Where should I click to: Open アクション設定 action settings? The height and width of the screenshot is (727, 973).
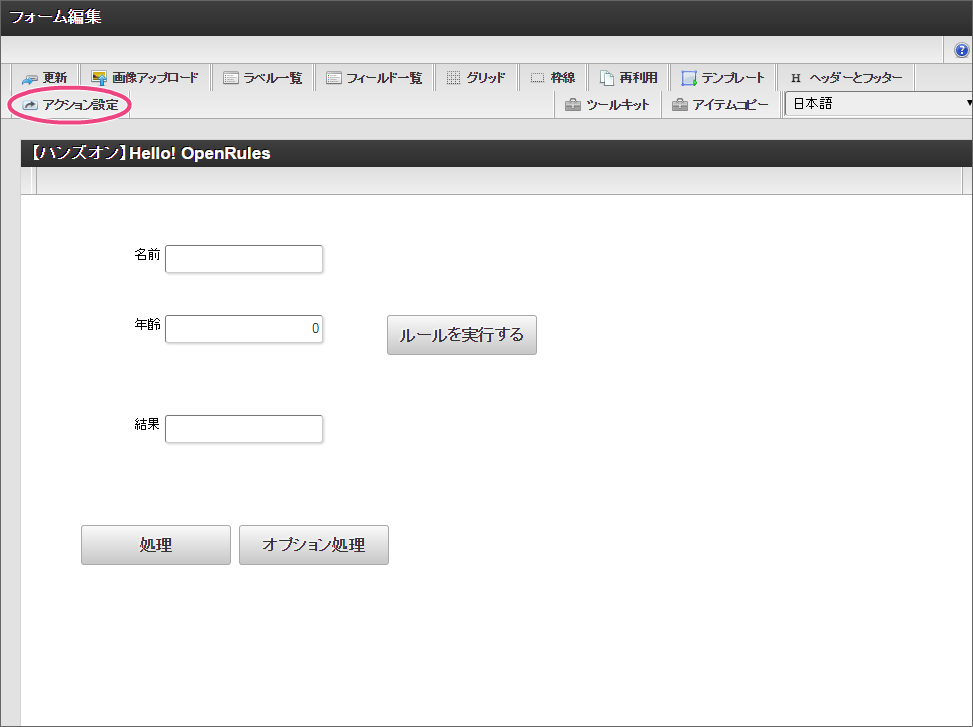[70, 104]
